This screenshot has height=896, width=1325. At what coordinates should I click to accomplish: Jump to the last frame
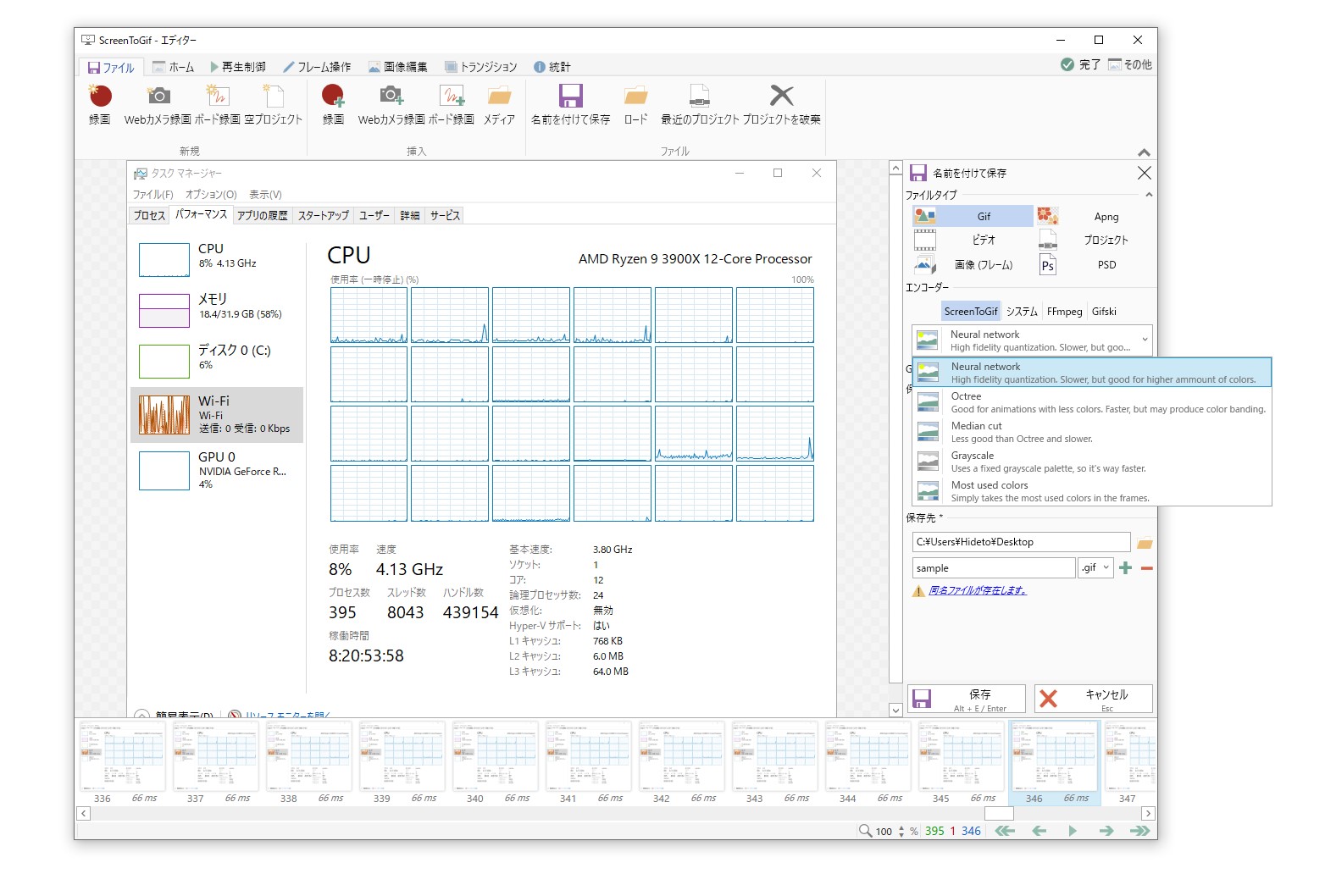coord(1140,831)
